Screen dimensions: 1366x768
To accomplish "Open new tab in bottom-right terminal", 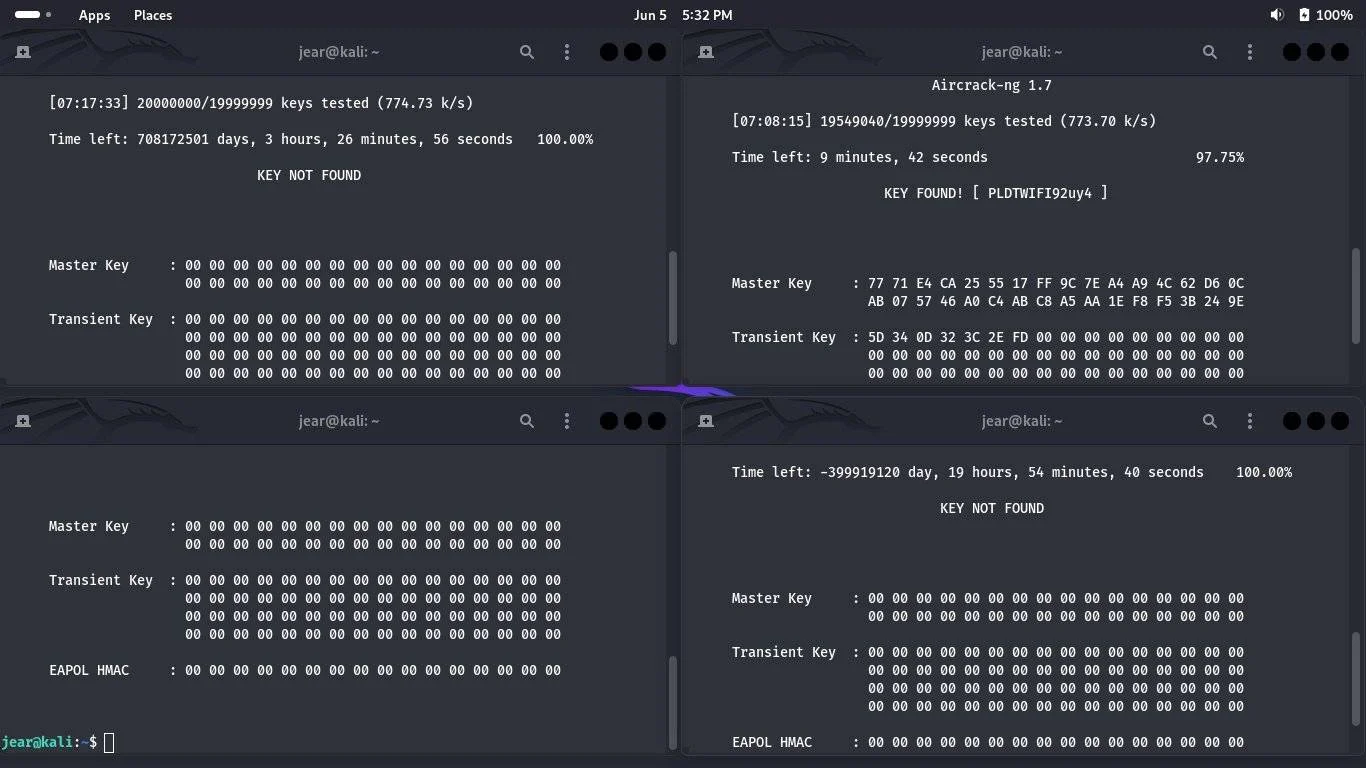I will click(x=706, y=421).
